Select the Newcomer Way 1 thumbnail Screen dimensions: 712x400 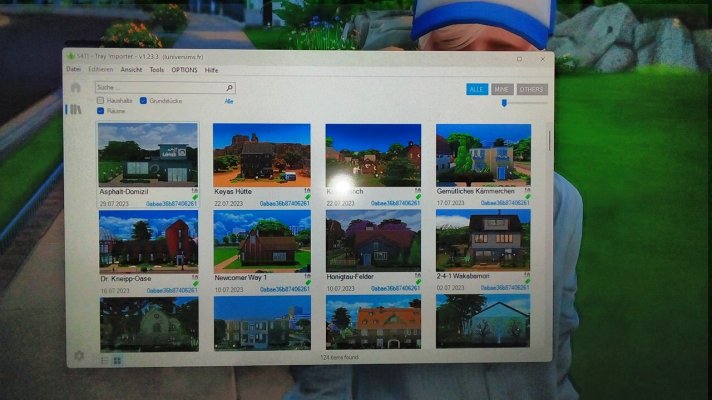[262, 241]
